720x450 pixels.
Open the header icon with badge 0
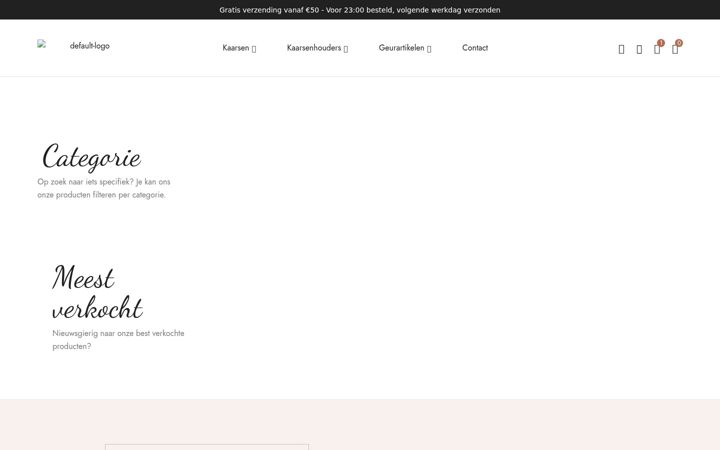pos(675,49)
